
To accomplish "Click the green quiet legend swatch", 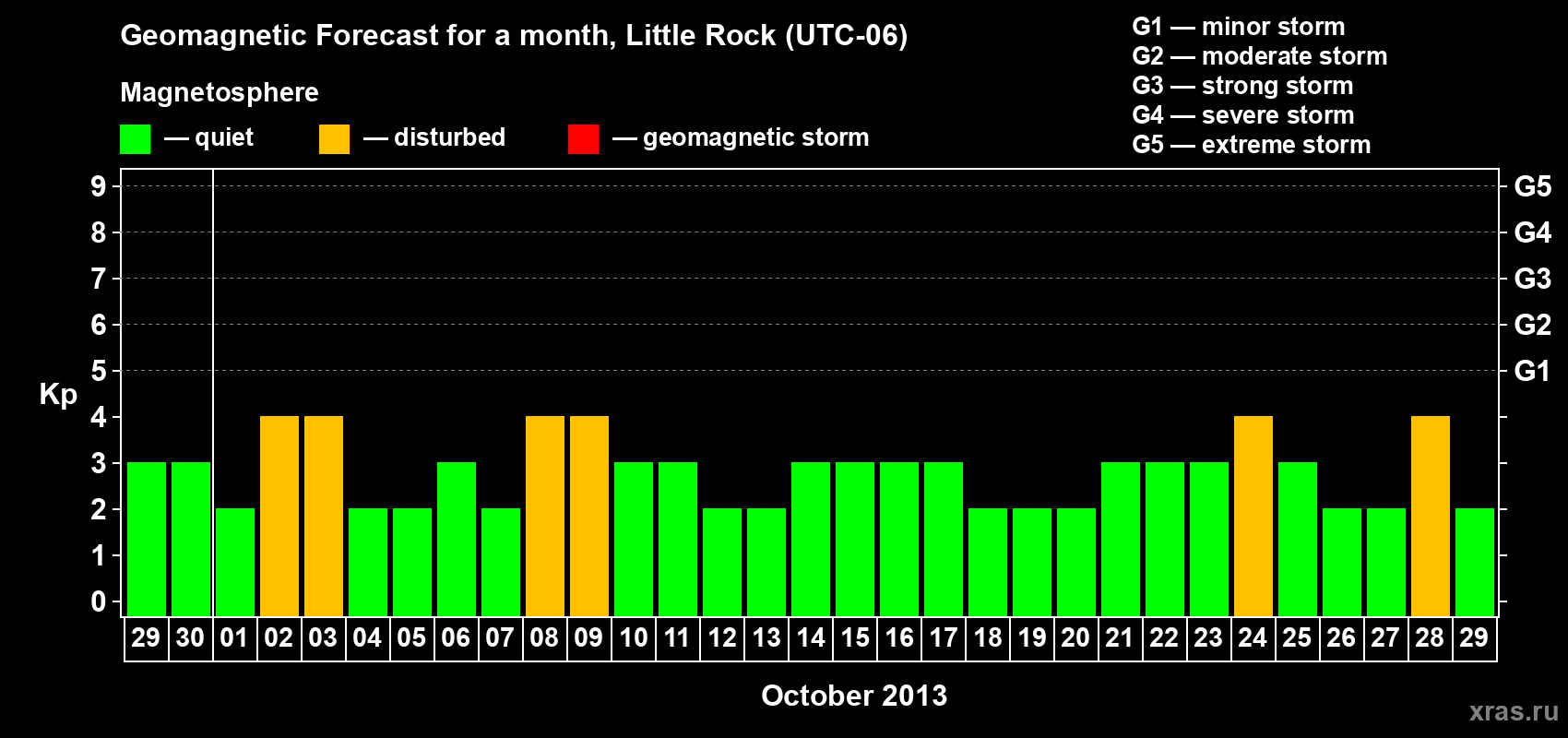I will tap(135, 139).
